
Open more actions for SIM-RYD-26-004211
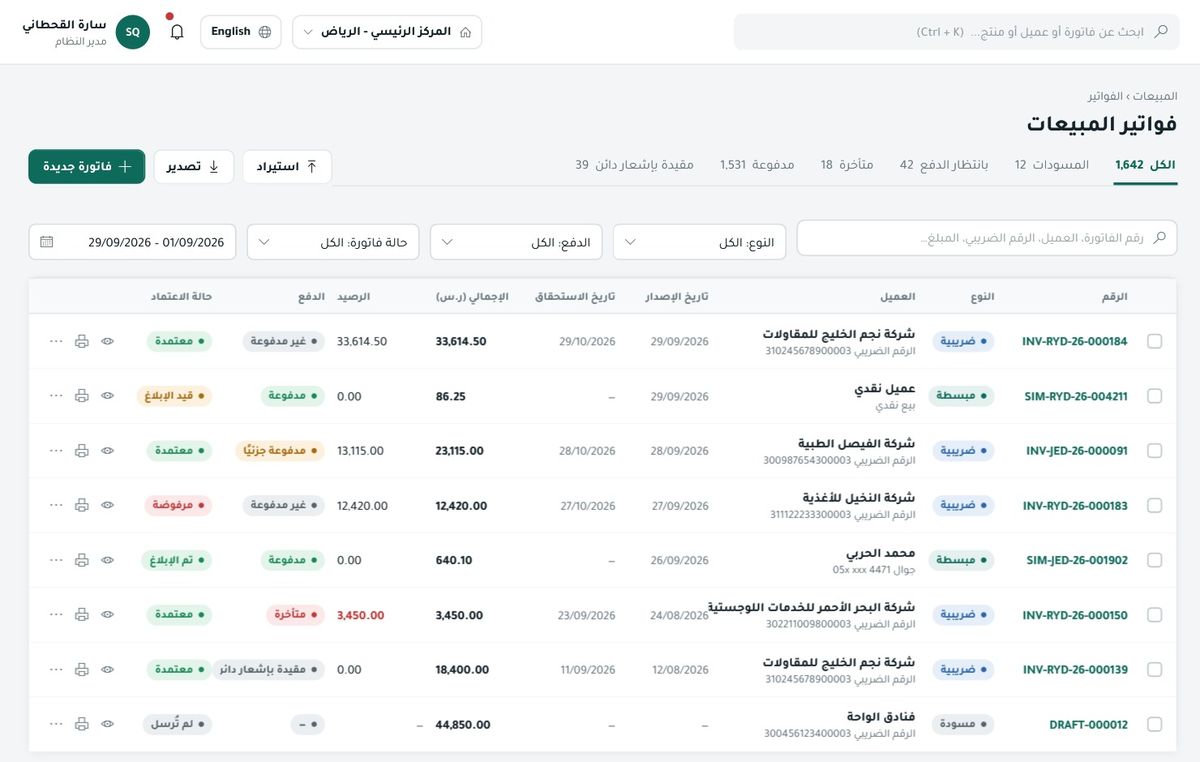tap(56, 396)
